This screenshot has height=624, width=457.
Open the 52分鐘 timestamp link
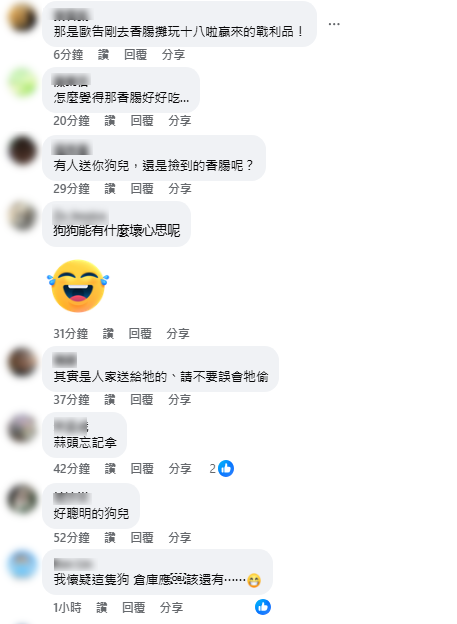tap(72, 538)
